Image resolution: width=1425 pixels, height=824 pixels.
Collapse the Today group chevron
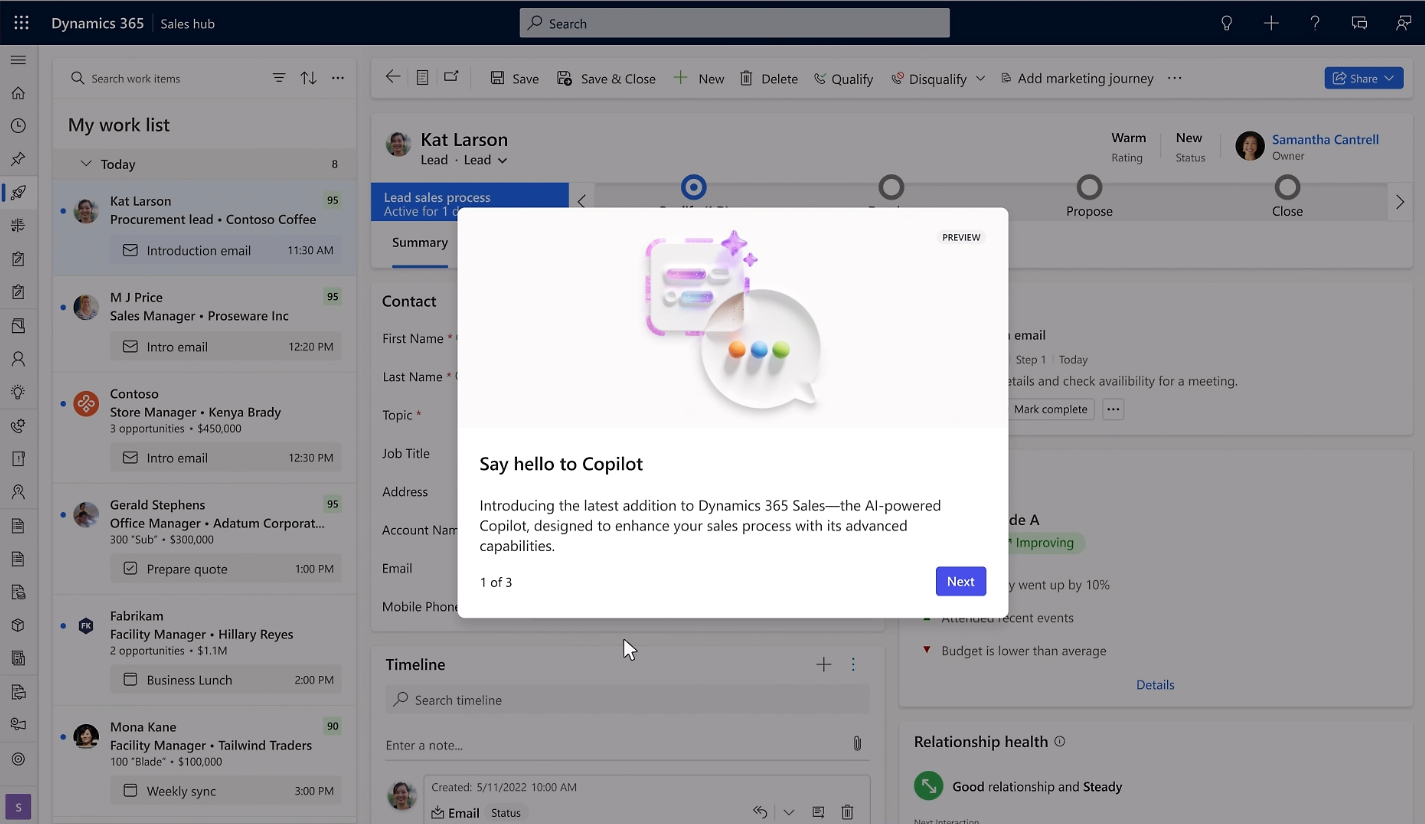click(86, 163)
